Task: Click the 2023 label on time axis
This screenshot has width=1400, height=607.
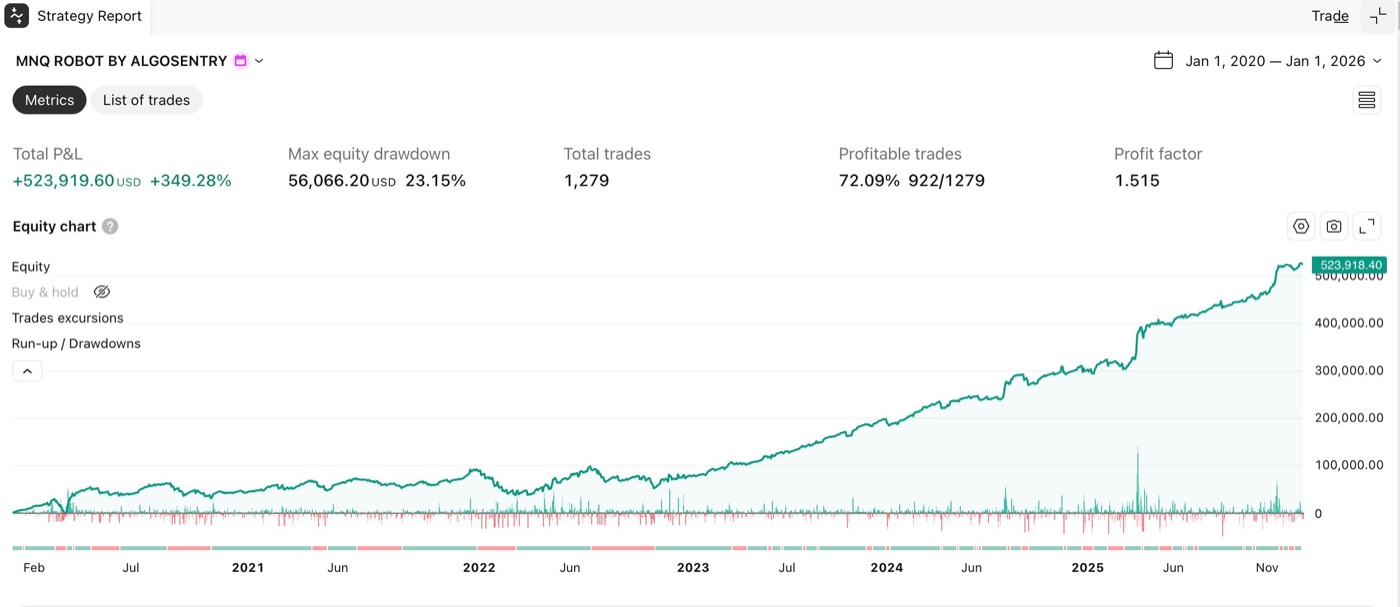Action: point(693,568)
